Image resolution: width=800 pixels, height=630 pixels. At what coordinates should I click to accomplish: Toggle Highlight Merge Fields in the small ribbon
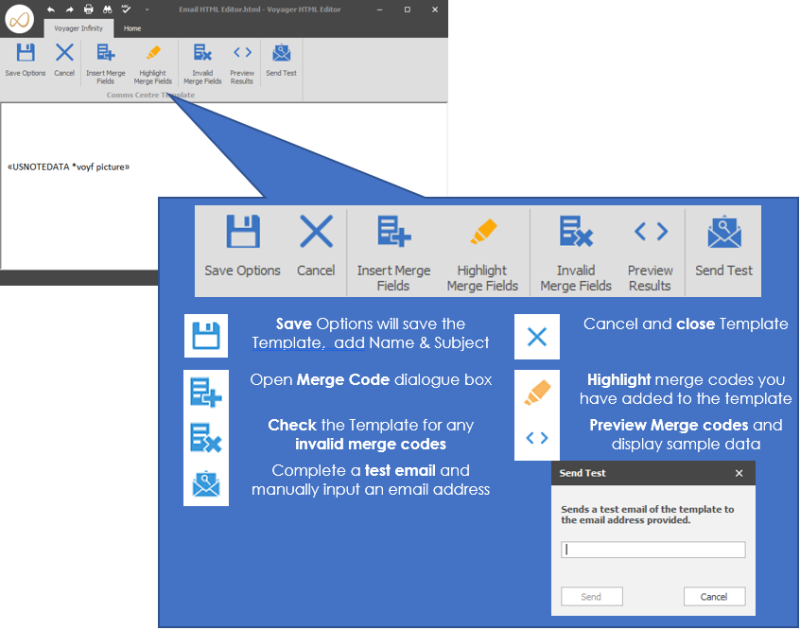152,60
